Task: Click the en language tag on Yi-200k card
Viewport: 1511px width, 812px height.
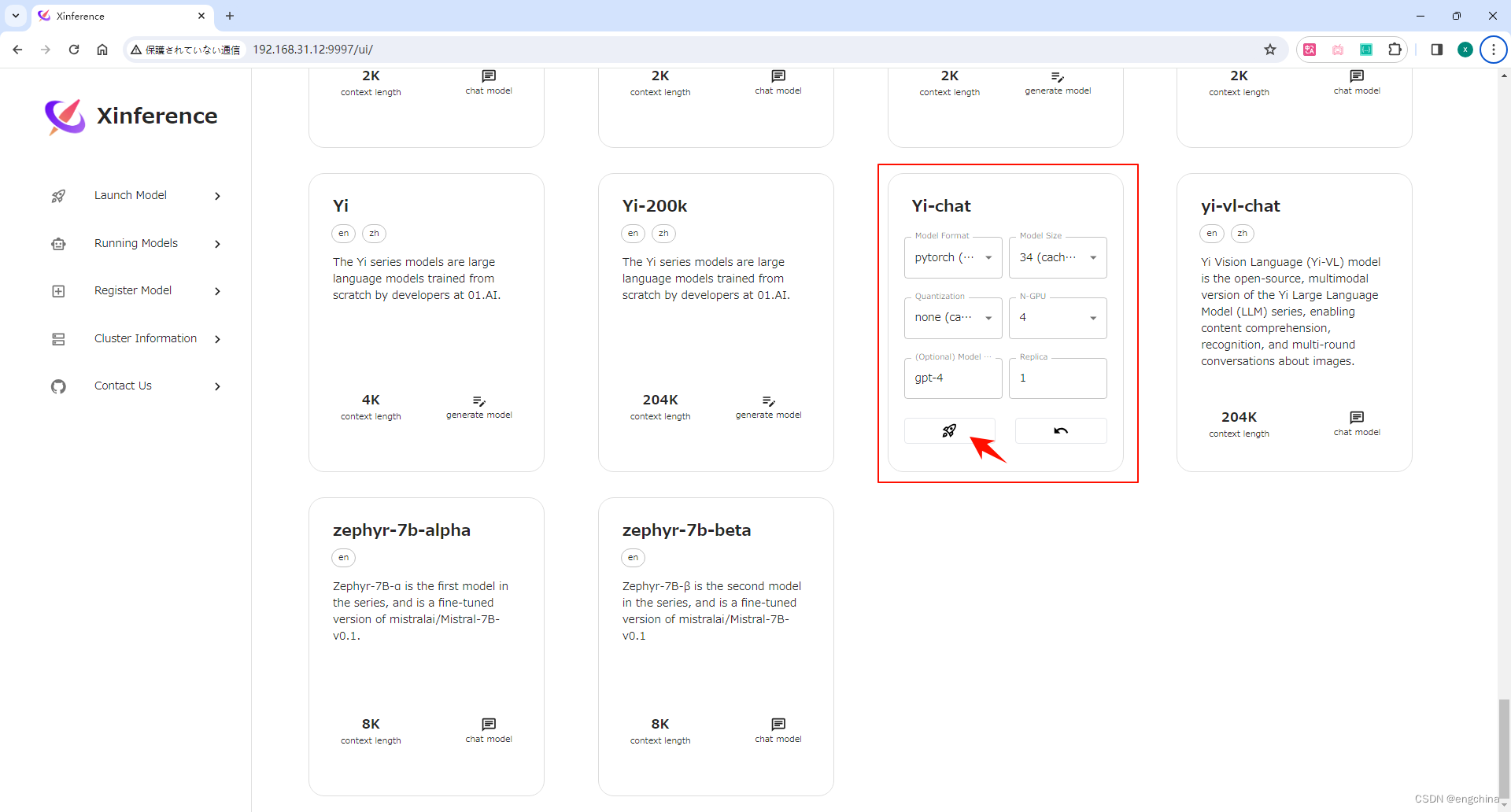Action: click(x=634, y=234)
